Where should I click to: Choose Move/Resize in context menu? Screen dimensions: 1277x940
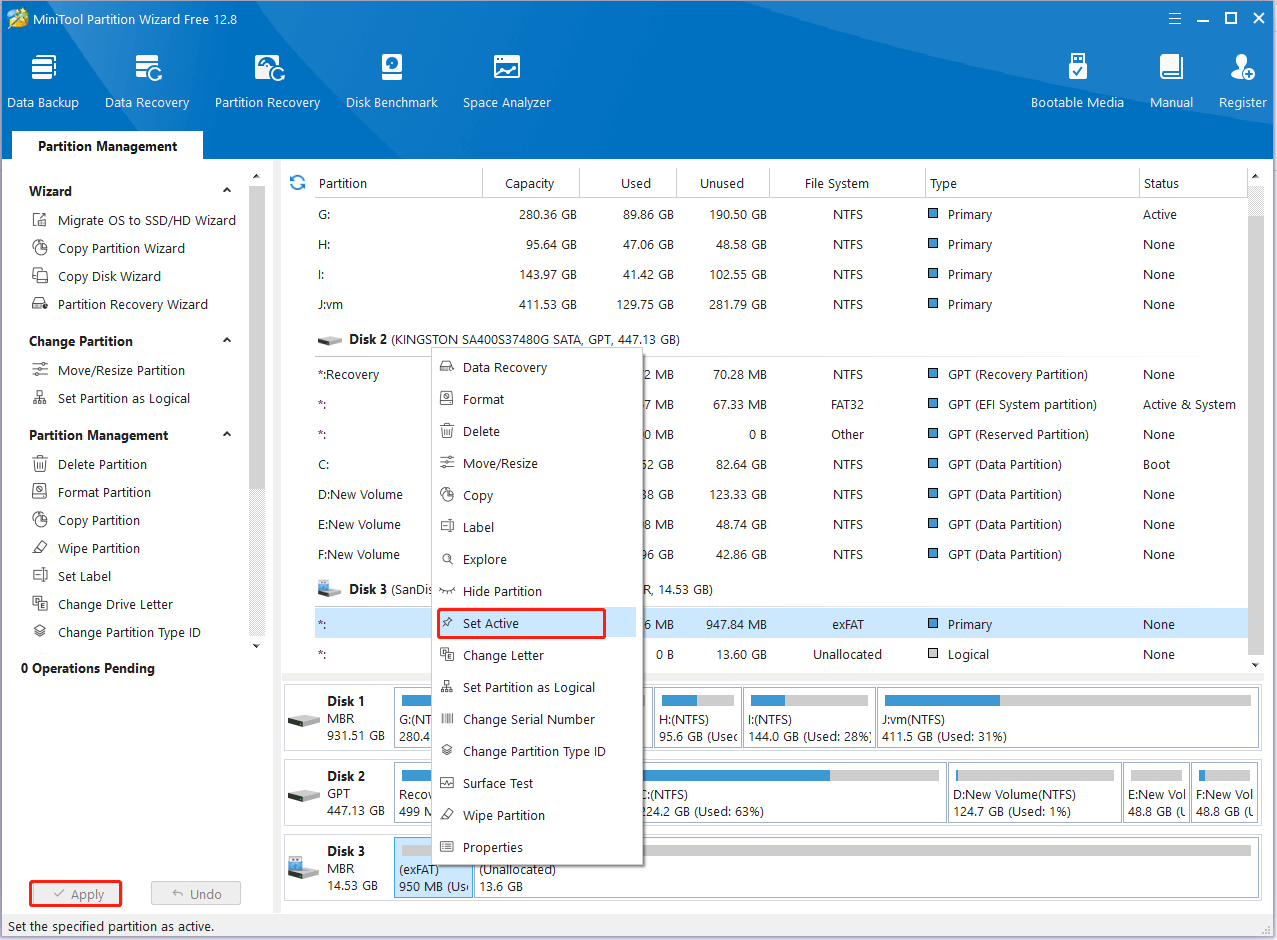pyautogui.click(x=537, y=463)
